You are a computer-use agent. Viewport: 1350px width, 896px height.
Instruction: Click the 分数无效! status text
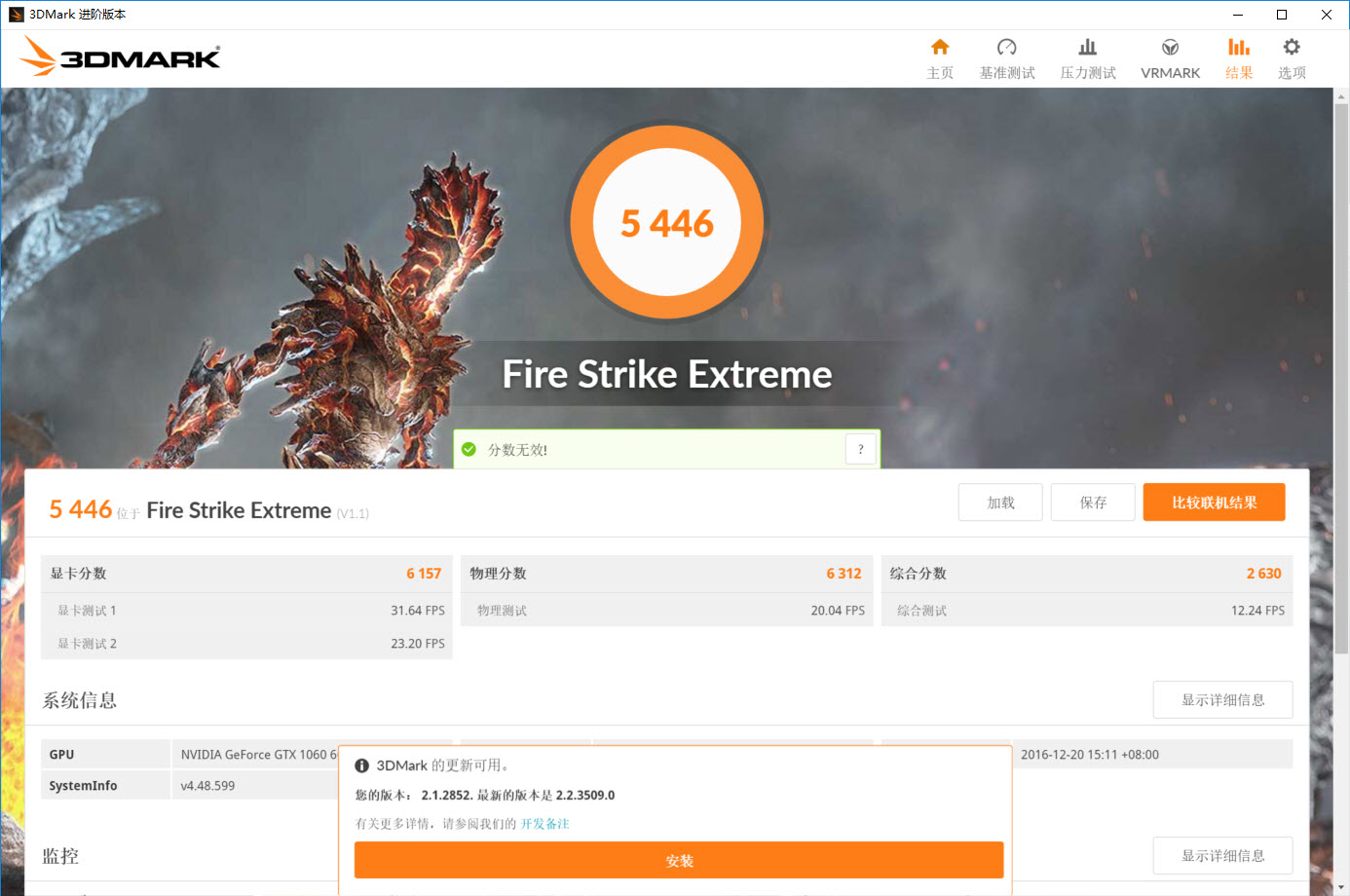click(517, 450)
